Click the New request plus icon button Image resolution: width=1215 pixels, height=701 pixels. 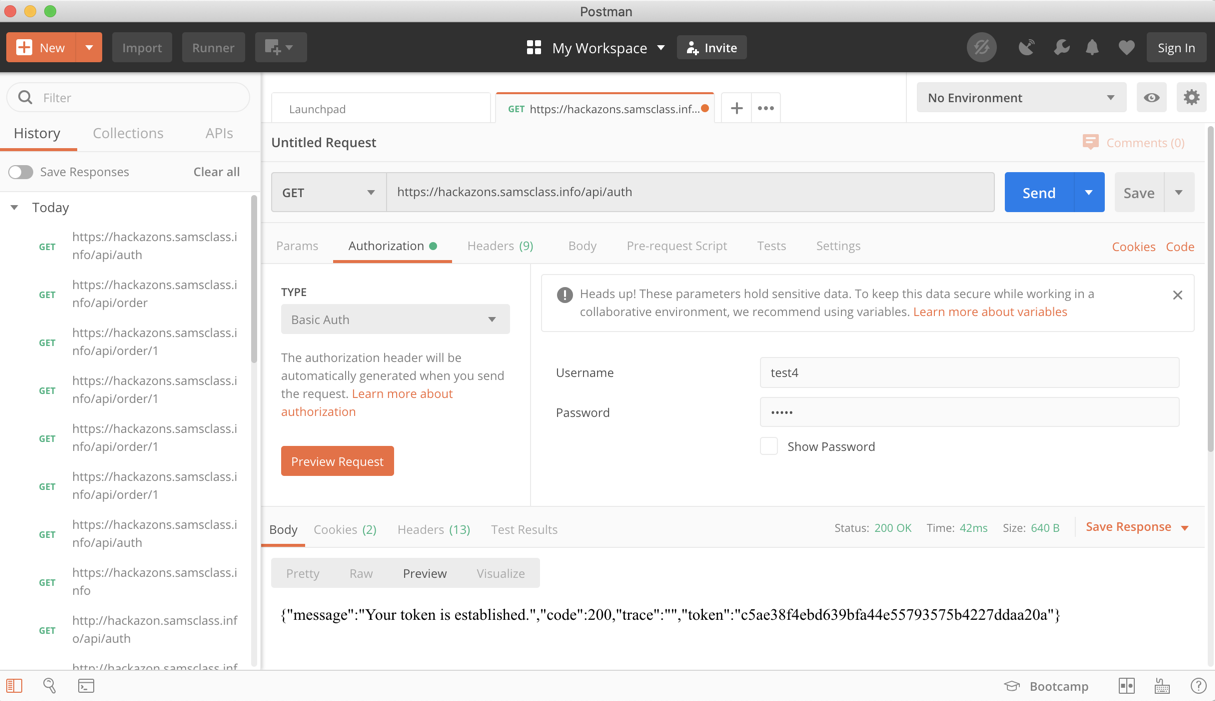click(41, 47)
